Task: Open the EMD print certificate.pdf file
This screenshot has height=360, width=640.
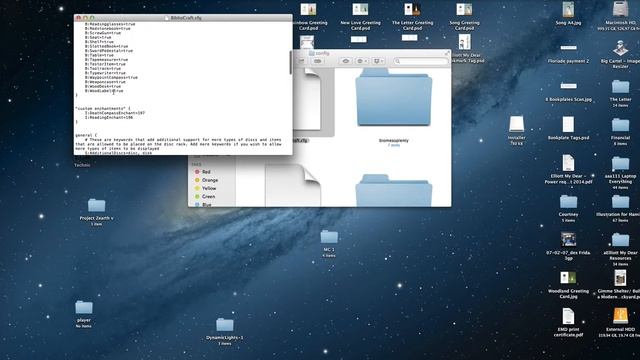Action: (568, 316)
